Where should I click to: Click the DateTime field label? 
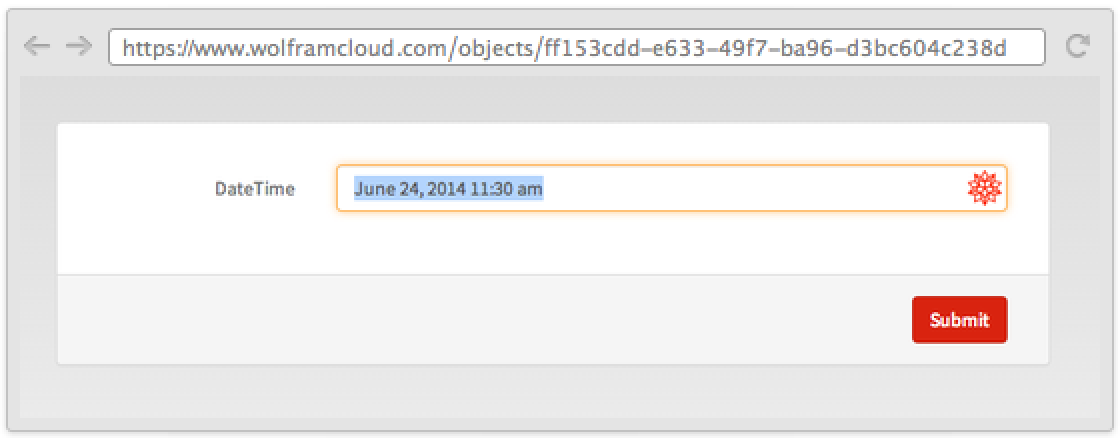coord(254,189)
